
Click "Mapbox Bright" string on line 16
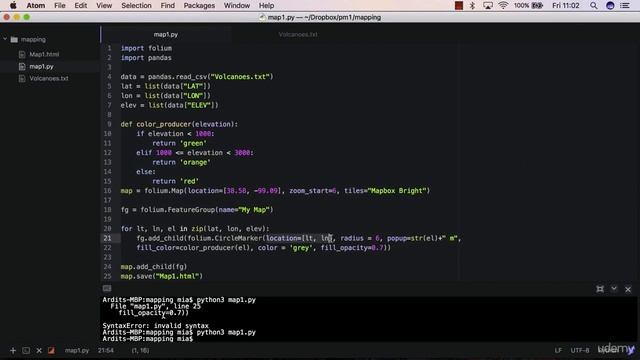click(x=397, y=191)
